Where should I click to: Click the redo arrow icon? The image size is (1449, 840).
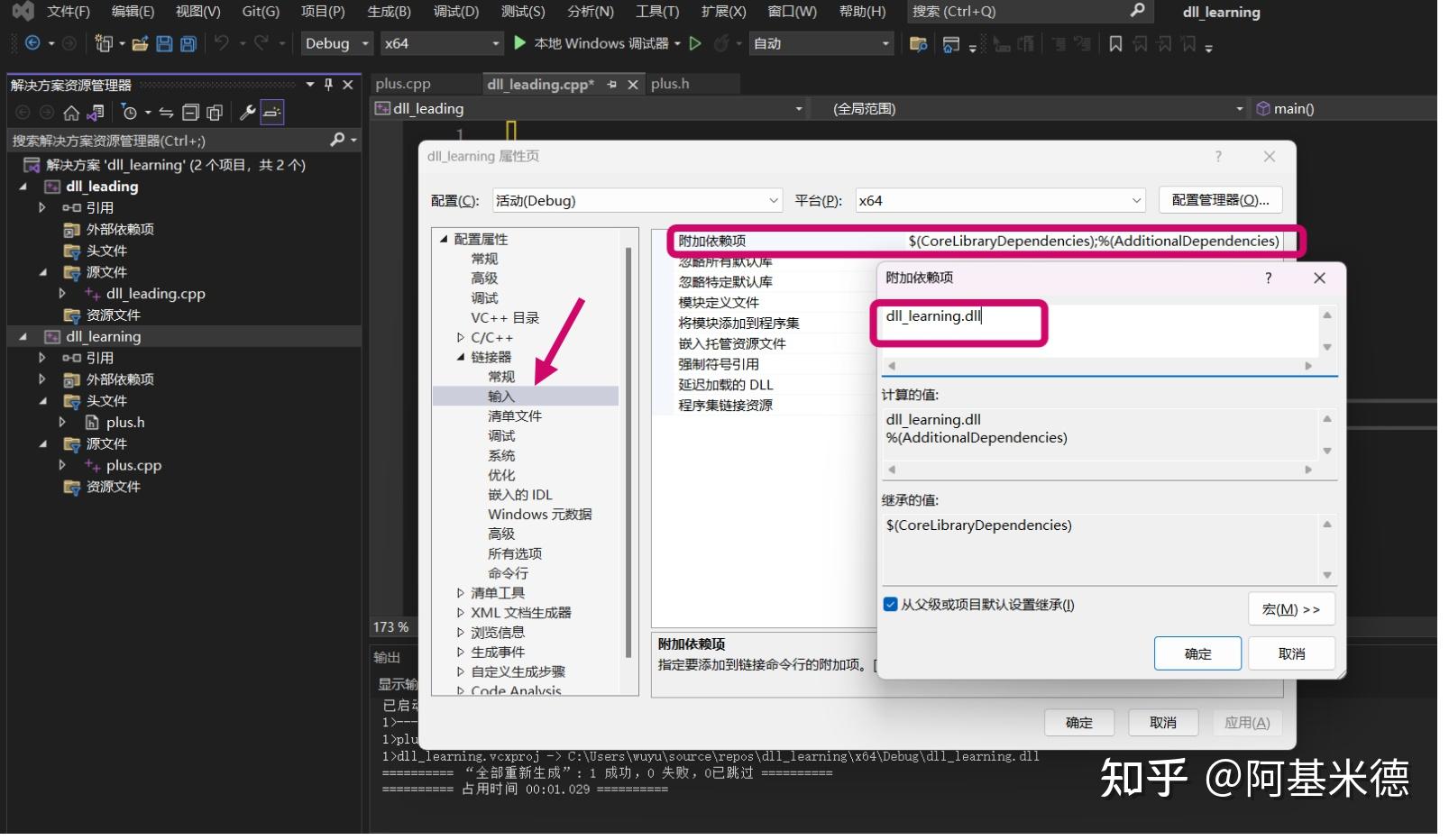point(261,42)
